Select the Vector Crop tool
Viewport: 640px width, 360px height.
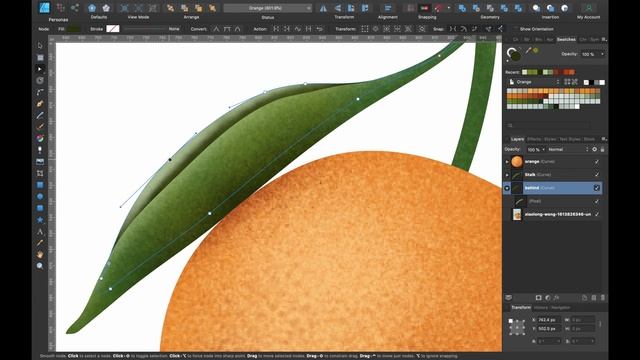[x=40, y=173]
